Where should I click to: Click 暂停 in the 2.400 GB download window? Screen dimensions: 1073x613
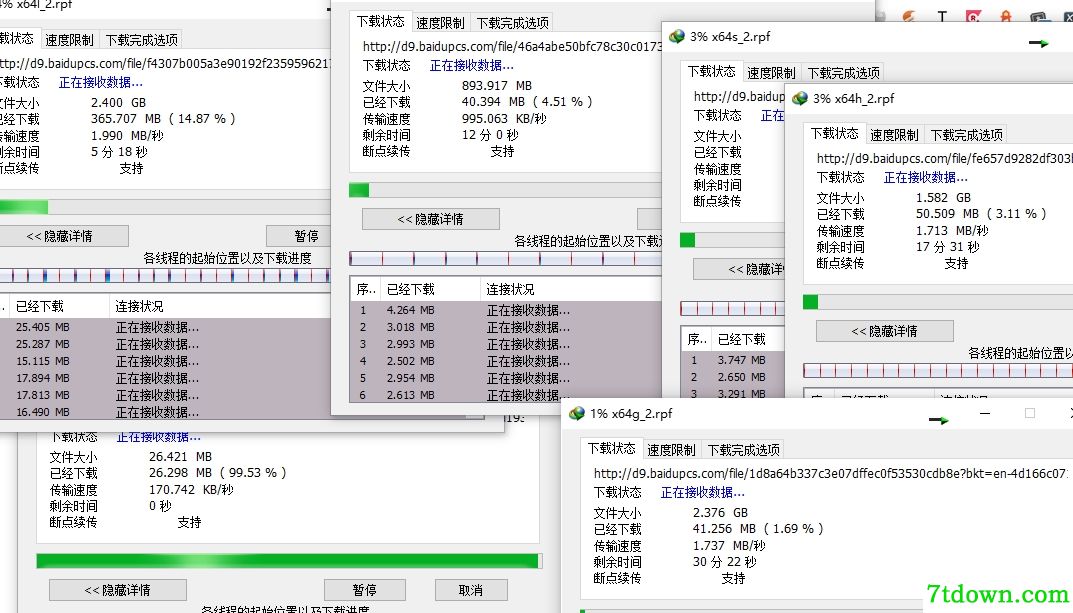pos(306,236)
